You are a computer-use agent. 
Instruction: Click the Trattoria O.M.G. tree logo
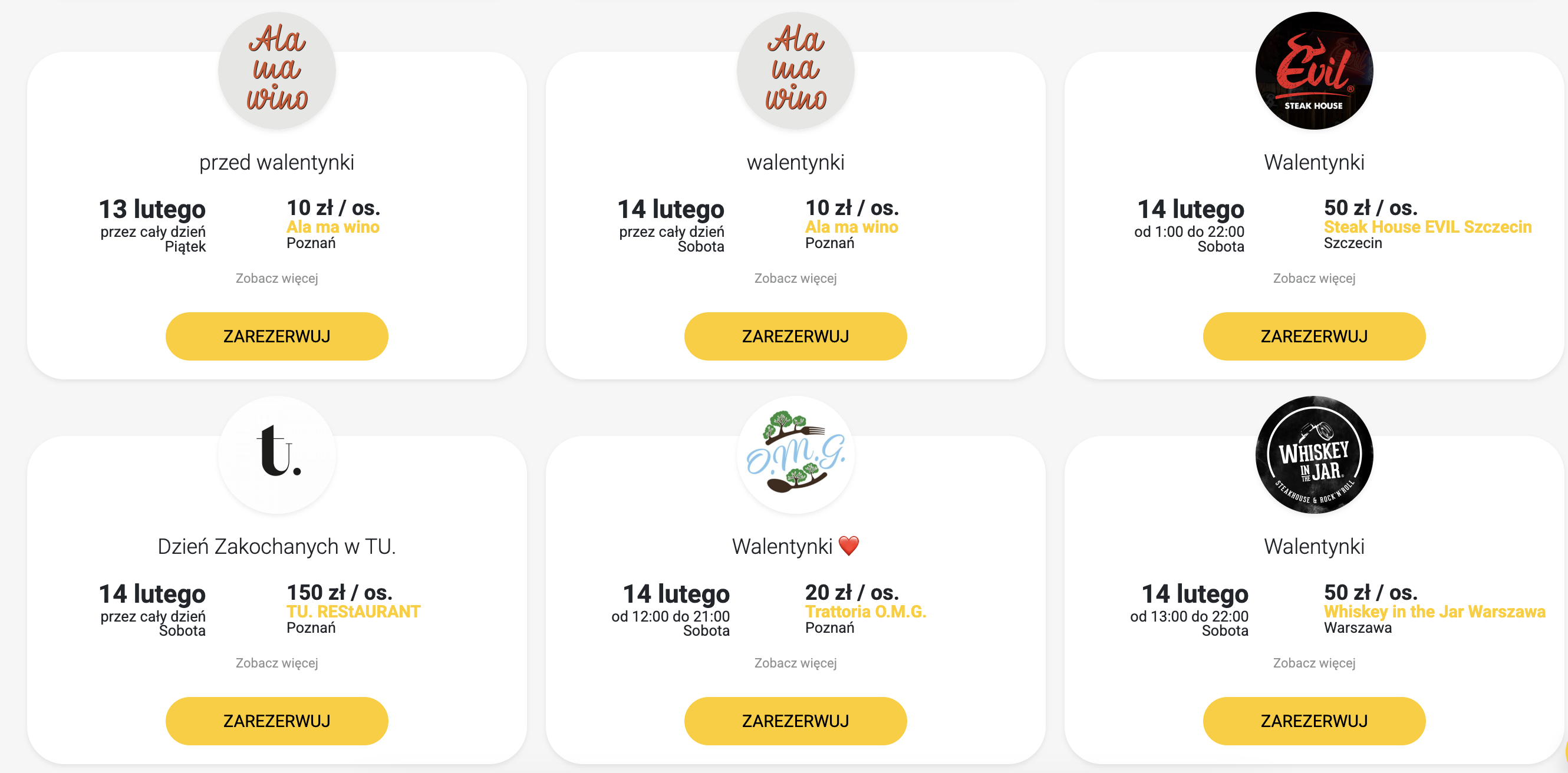pyautogui.click(x=795, y=454)
